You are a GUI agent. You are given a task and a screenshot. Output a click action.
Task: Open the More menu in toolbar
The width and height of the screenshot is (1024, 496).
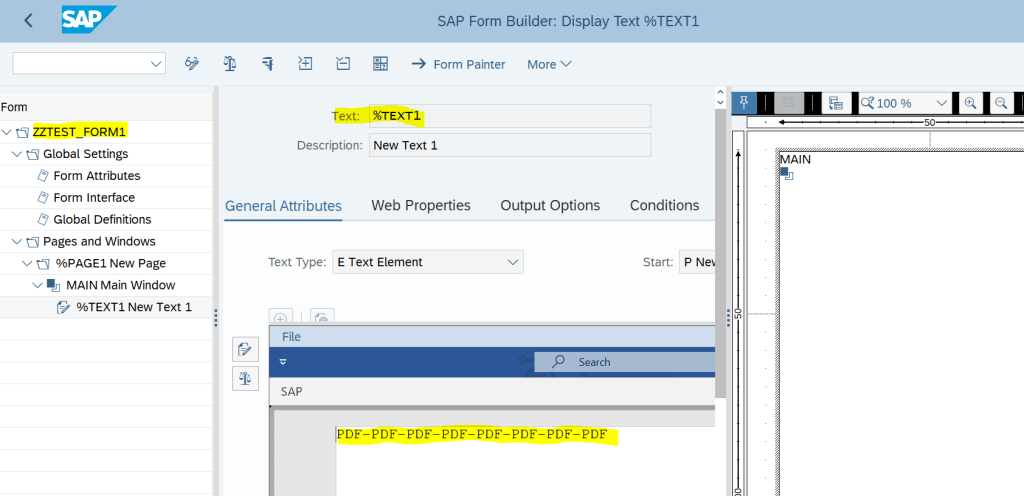[549, 64]
